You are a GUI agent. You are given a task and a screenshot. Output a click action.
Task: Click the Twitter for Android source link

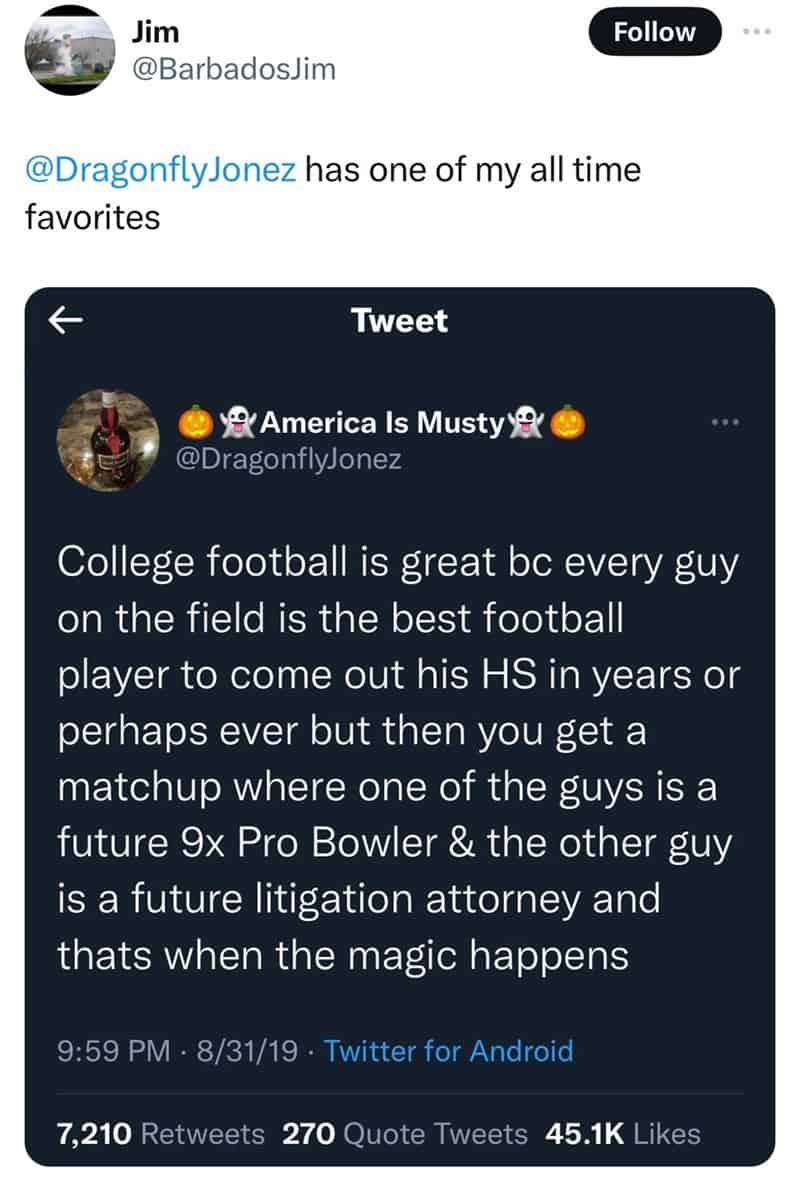pyautogui.click(x=449, y=1051)
